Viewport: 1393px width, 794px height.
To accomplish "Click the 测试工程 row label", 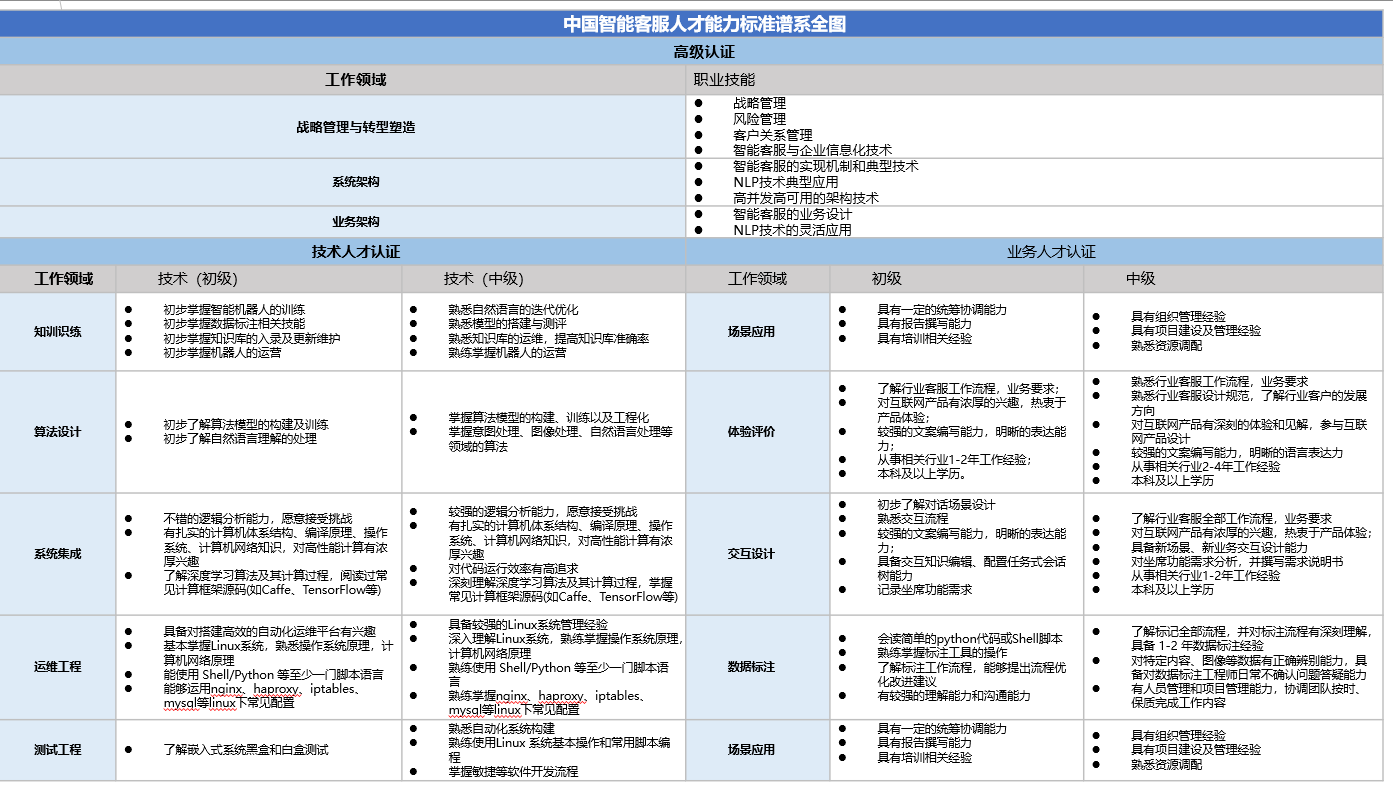I will point(58,749).
